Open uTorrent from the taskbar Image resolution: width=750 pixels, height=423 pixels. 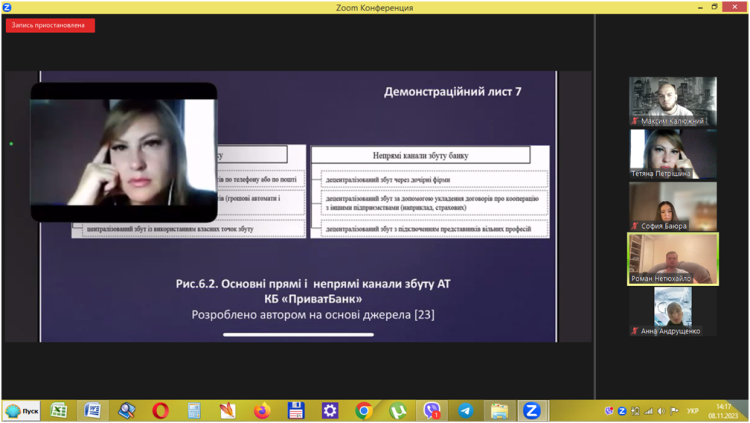click(x=398, y=410)
